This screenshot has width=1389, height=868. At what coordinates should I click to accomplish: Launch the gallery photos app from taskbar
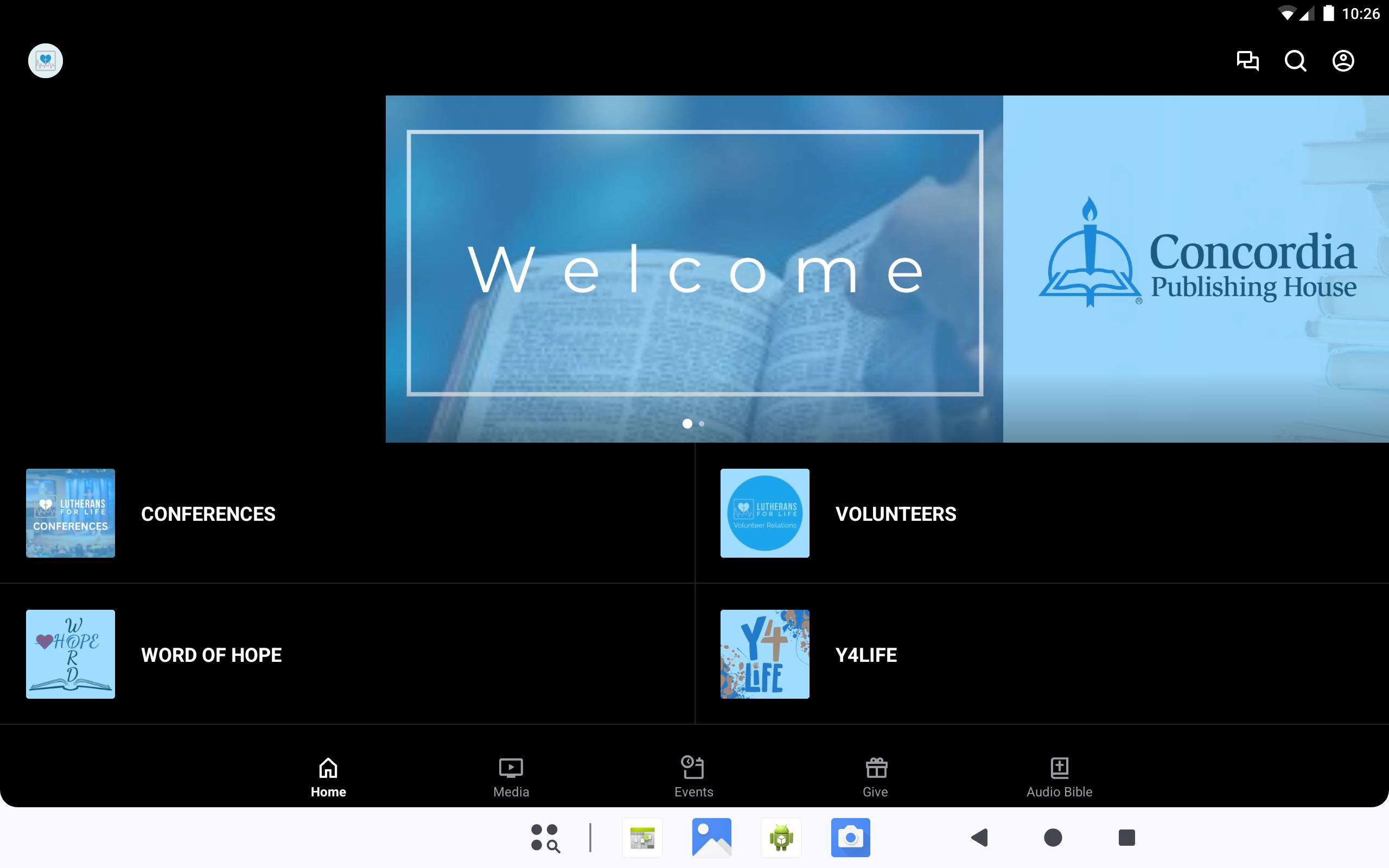(x=712, y=838)
